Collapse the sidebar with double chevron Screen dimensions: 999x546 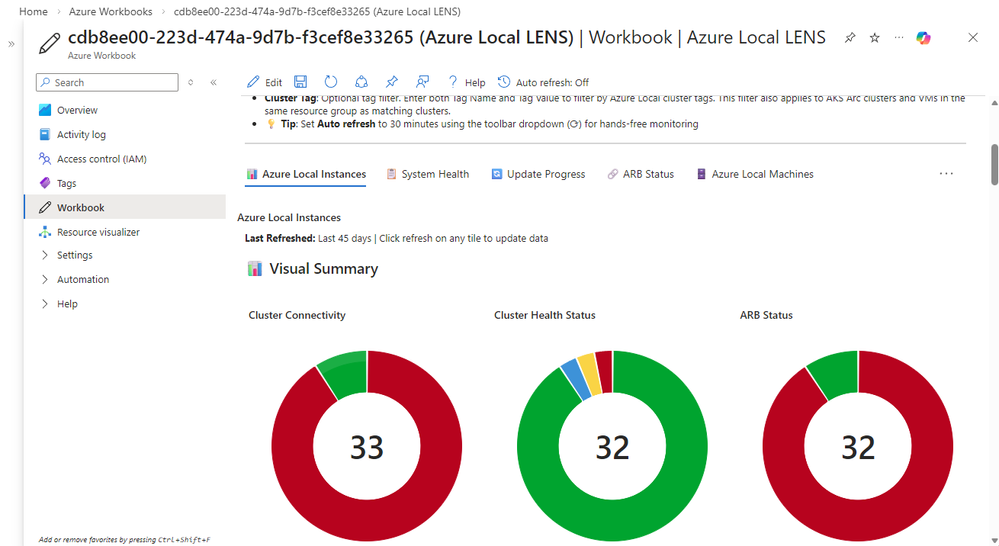[x=213, y=82]
